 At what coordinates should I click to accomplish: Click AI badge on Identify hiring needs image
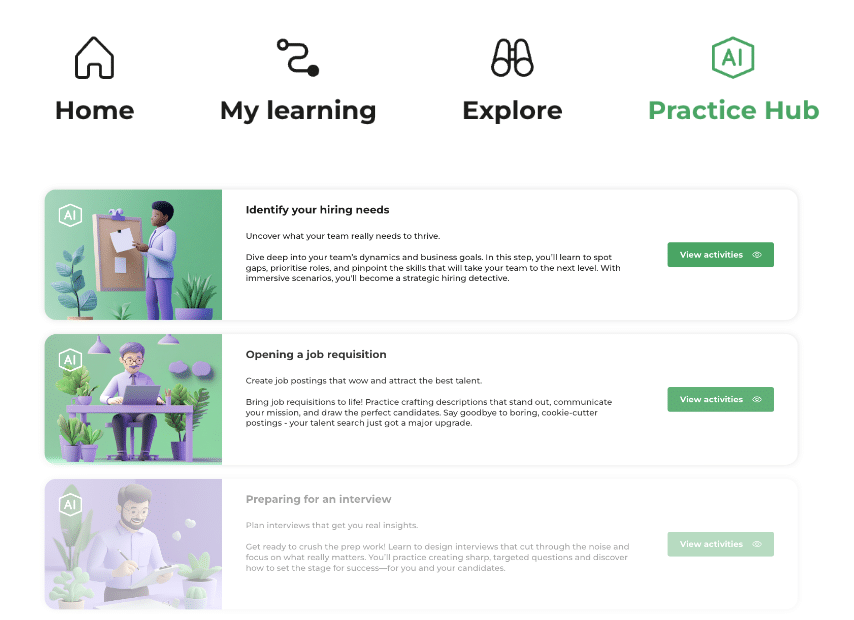(x=70, y=215)
